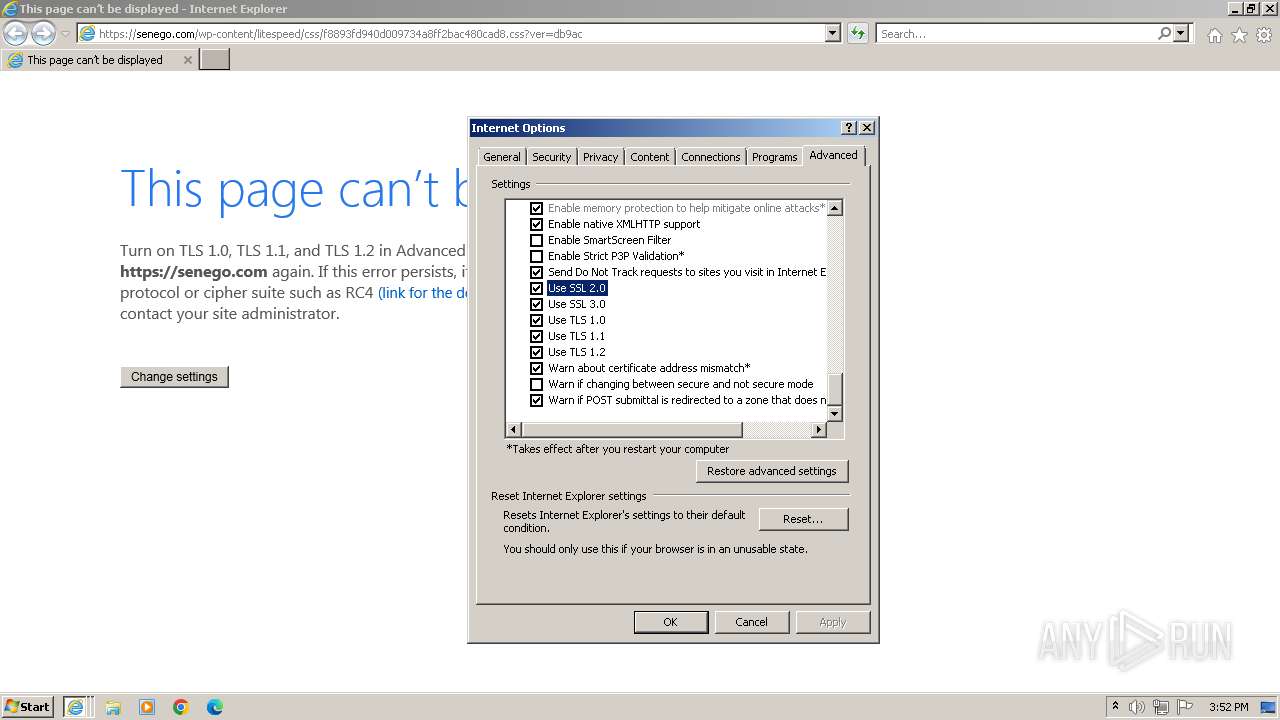Image resolution: width=1280 pixels, height=720 pixels.
Task: Switch to the Security tab
Action: [x=551, y=157]
